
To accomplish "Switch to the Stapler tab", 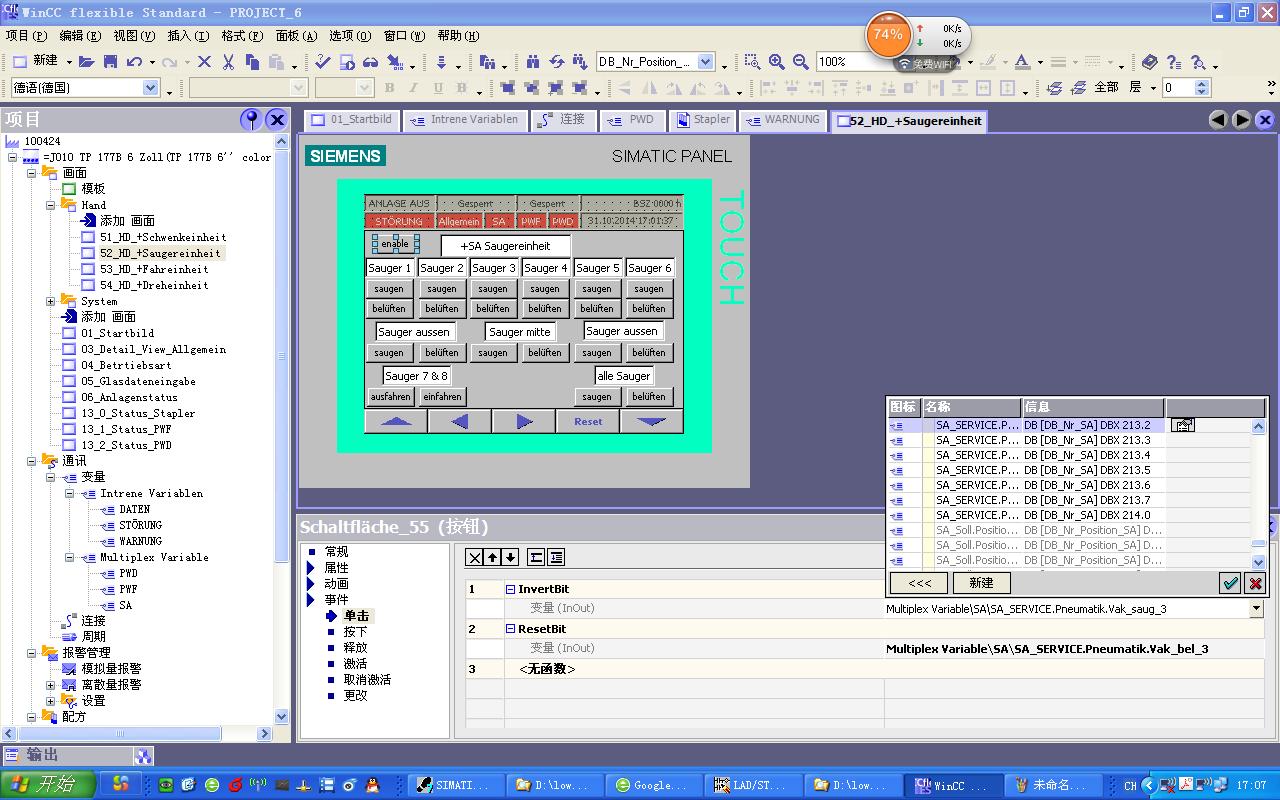I will click(703, 120).
